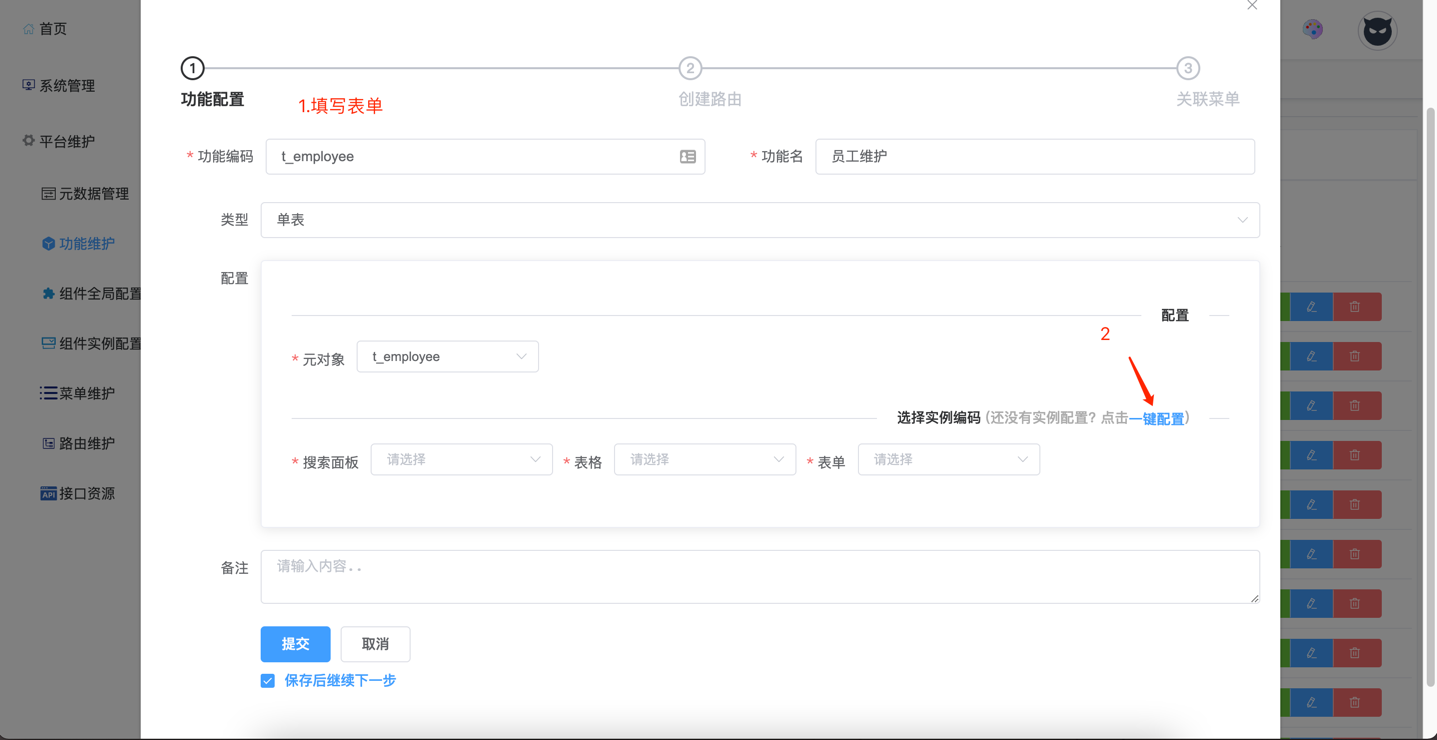Click the color palette theme icon
The width and height of the screenshot is (1437, 740).
(x=1313, y=30)
